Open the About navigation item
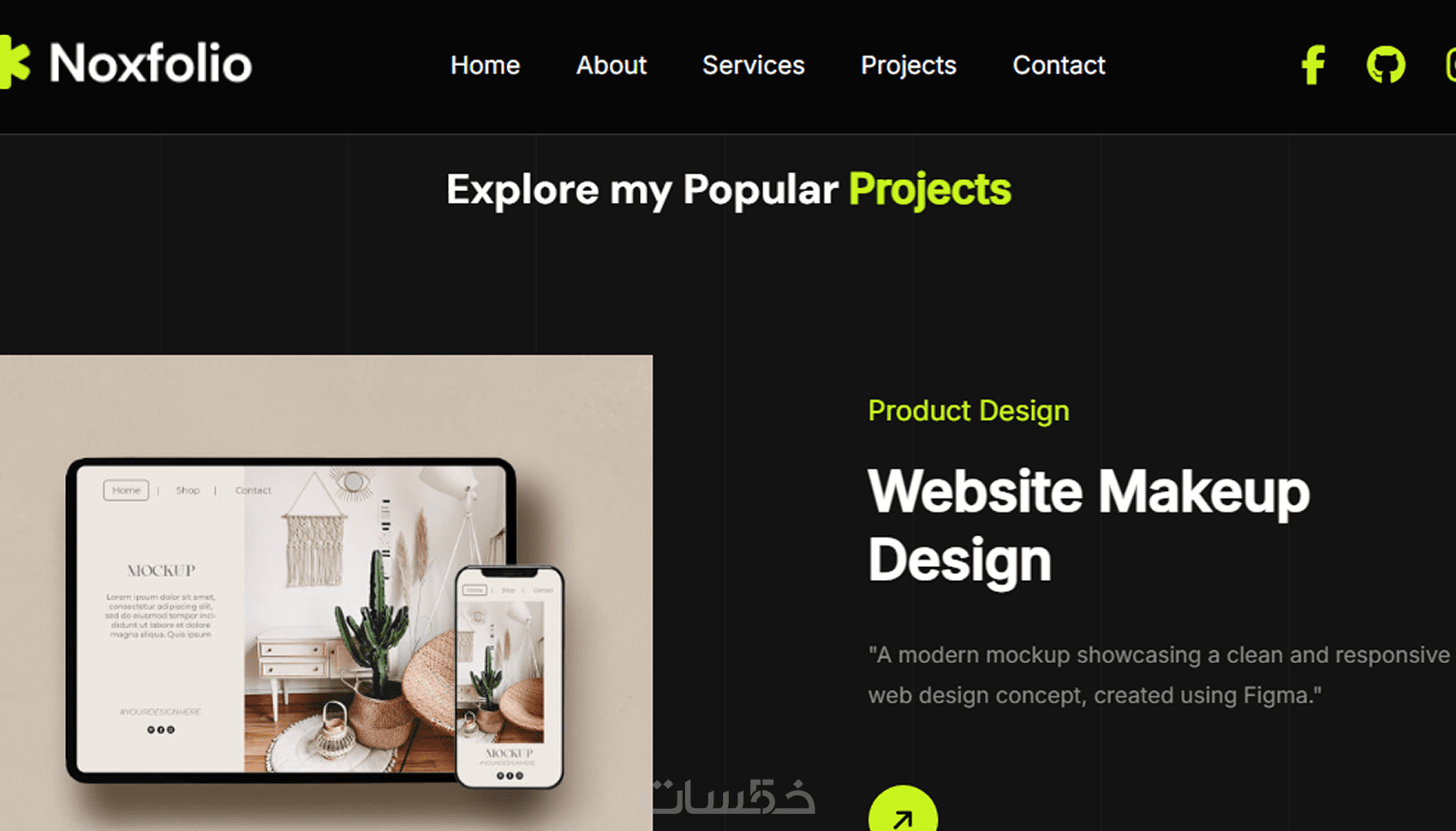The width and height of the screenshot is (1456, 831). (x=611, y=65)
